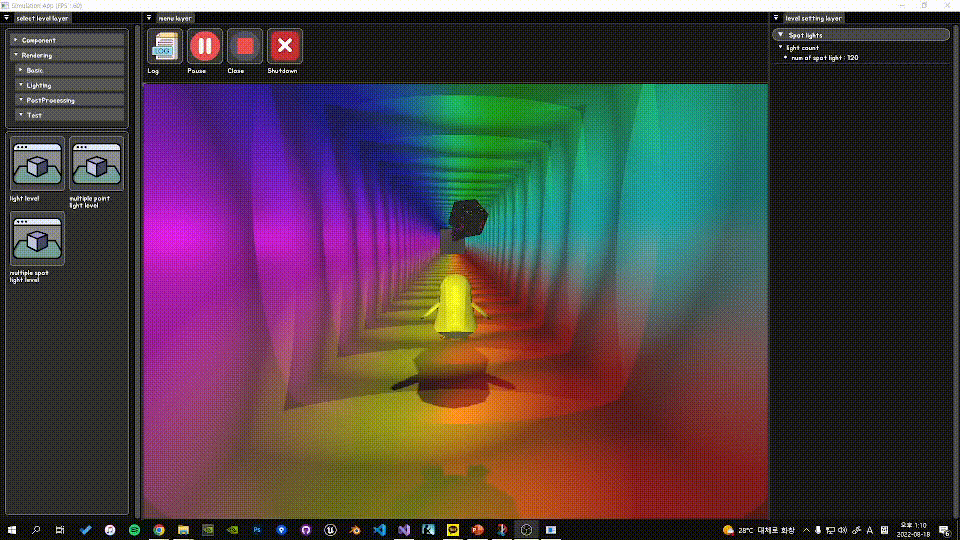Open the Windows Start menu
Viewport: 960px width, 540px height.
click(12, 530)
